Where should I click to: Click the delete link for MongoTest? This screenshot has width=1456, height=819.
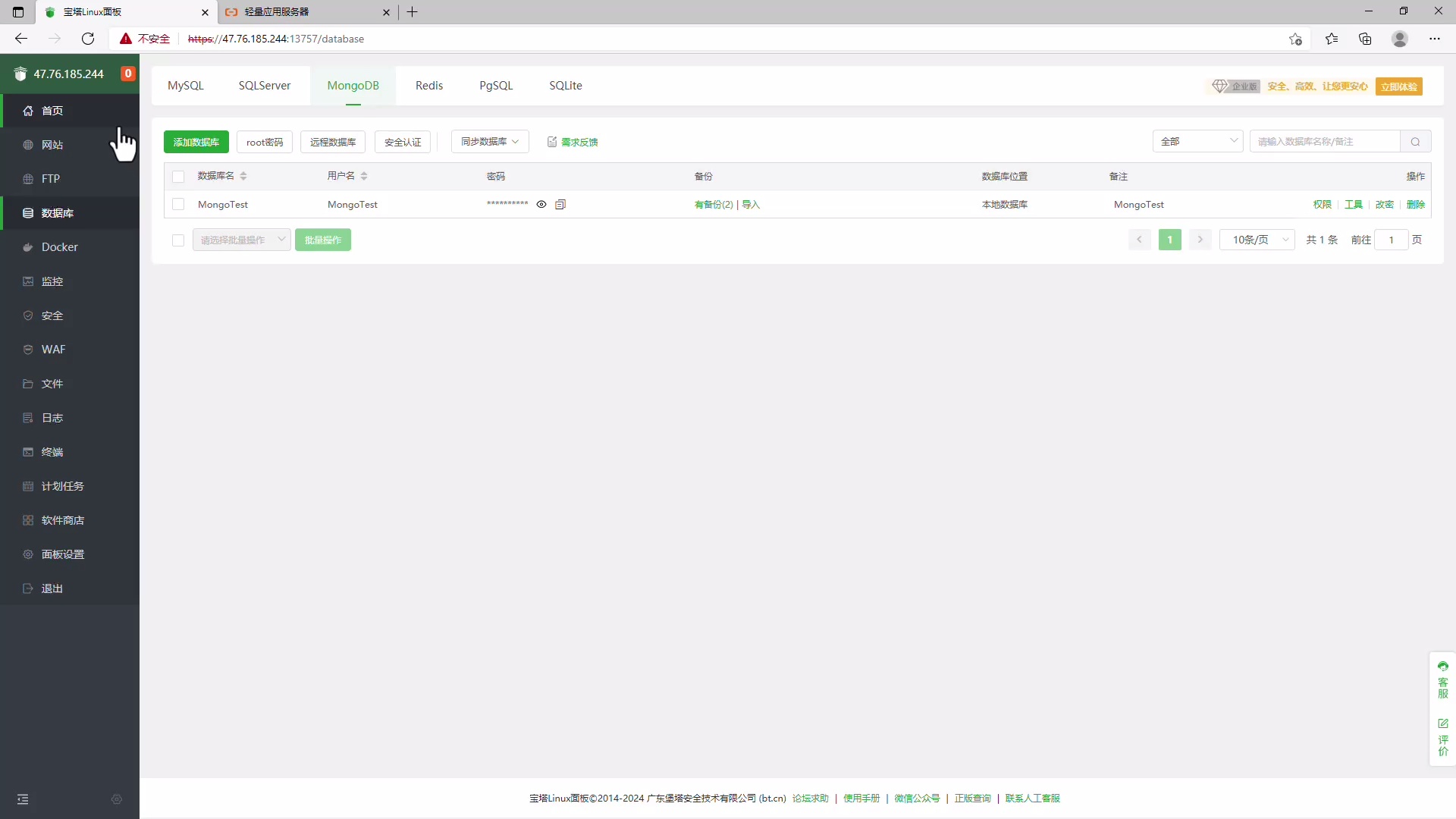click(x=1415, y=204)
